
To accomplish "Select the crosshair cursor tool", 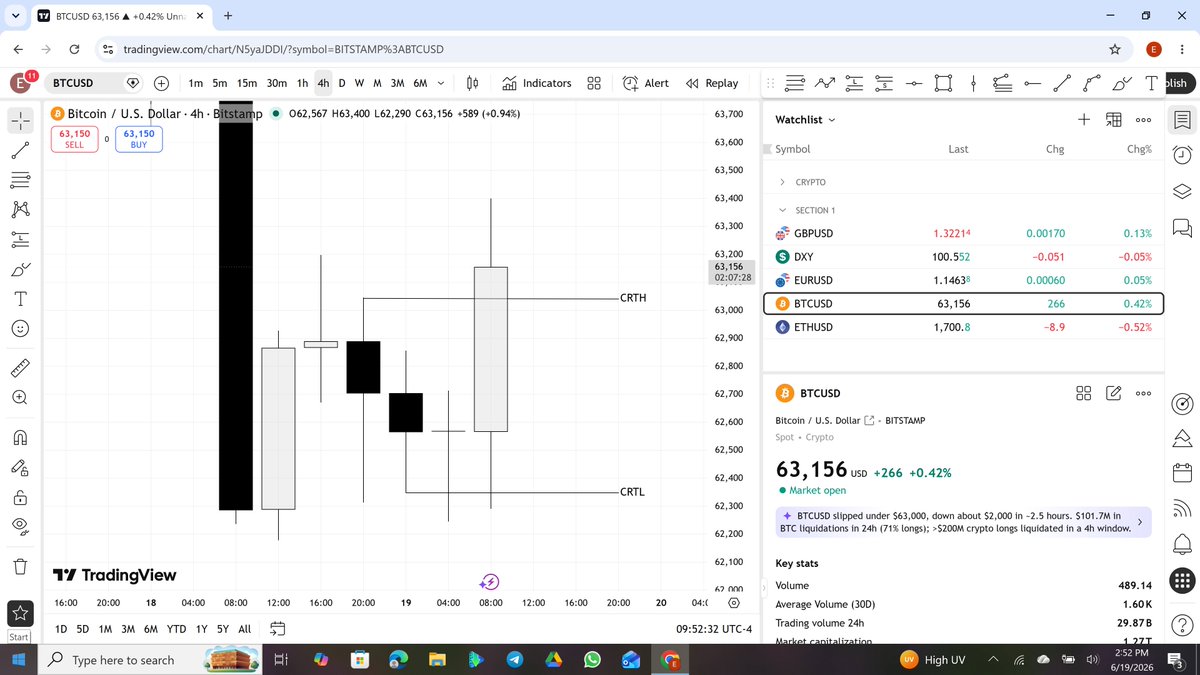I will tap(22, 120).
